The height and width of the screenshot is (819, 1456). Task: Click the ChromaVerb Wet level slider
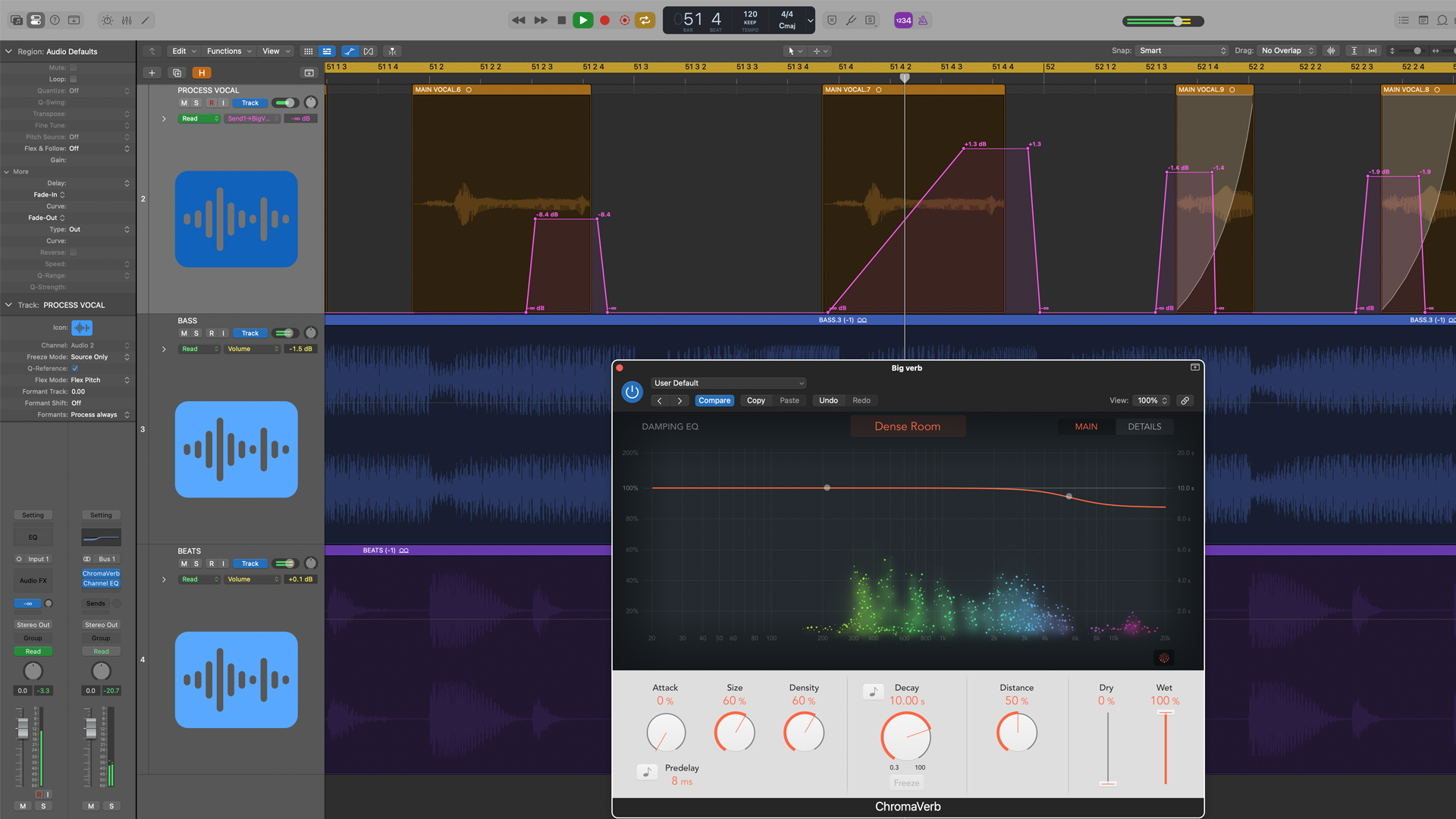point(1166,748)
